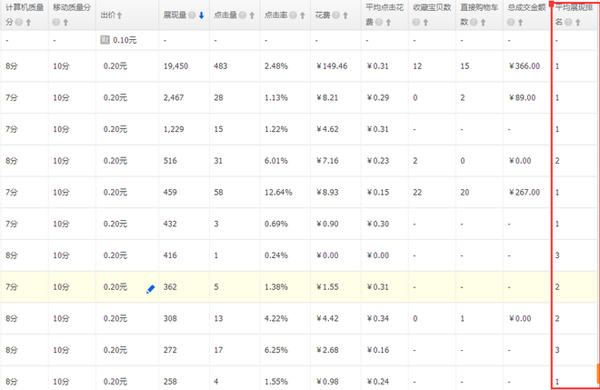The image size is (600, 390).
Task: Click help icon under 收藏宝贝数 header
Action: pyautogui.click(x=416, y=23)
